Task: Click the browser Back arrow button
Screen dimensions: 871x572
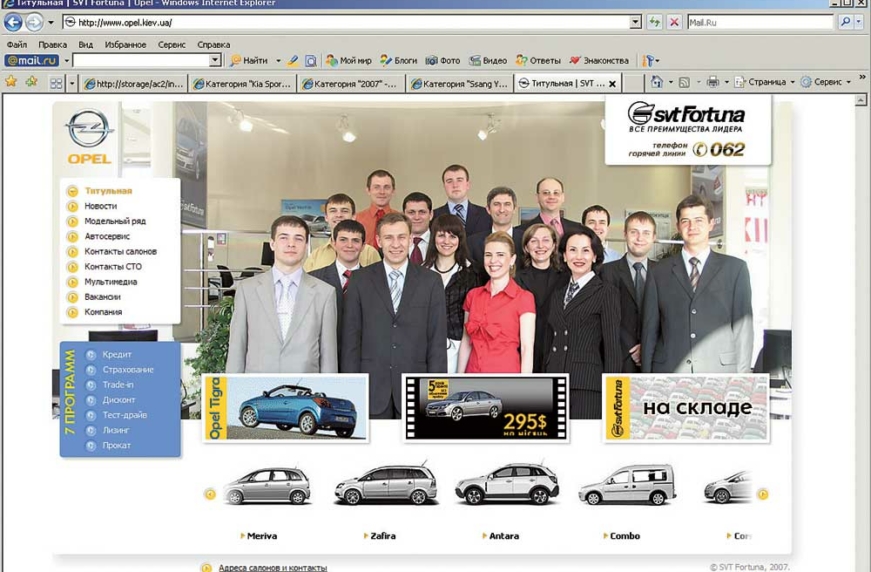Action: tap(13, 22)
